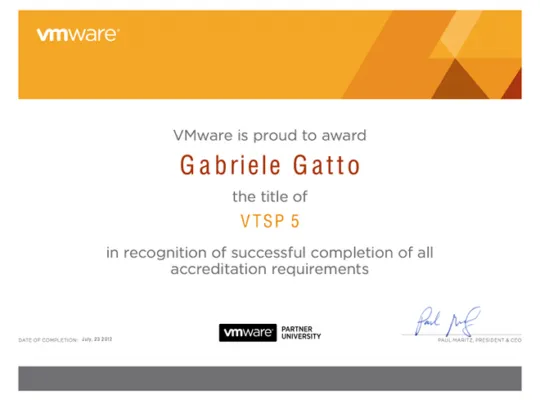Click the white vmware logo in orange banner
The image size is (540, 400).
pyautogui.click(x=78, y=35)
